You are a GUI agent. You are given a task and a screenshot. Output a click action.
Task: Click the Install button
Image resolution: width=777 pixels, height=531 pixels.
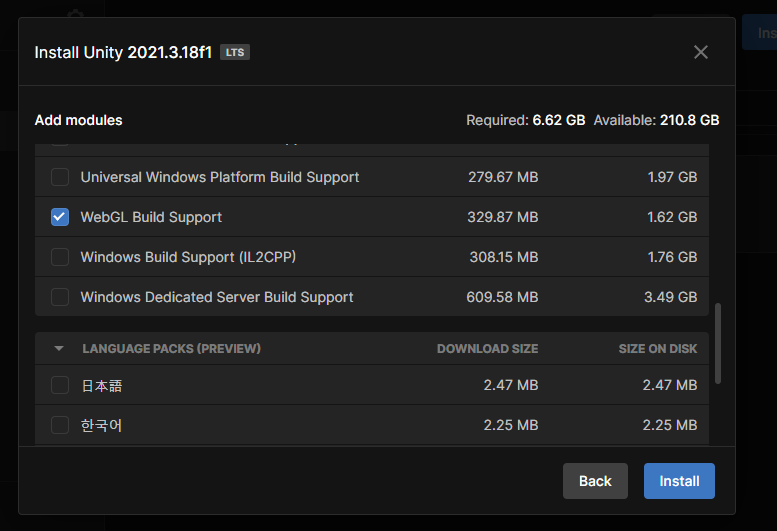click(679, 481)
